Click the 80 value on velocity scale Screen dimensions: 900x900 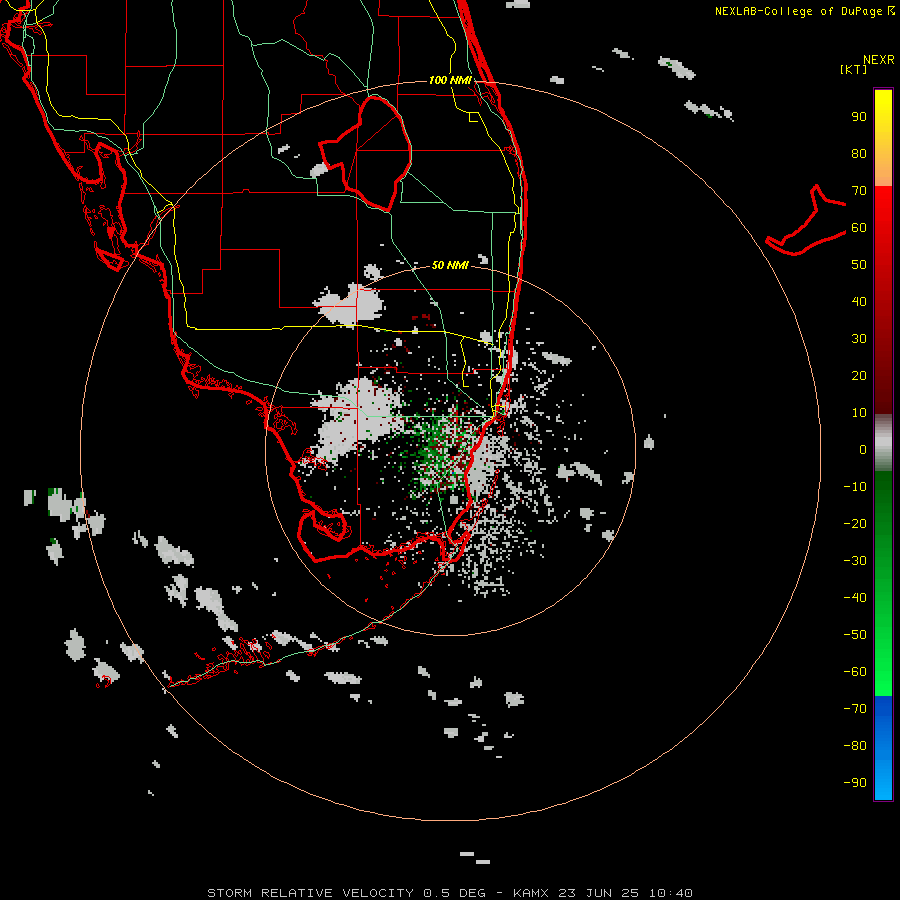[x=859, y=154]
